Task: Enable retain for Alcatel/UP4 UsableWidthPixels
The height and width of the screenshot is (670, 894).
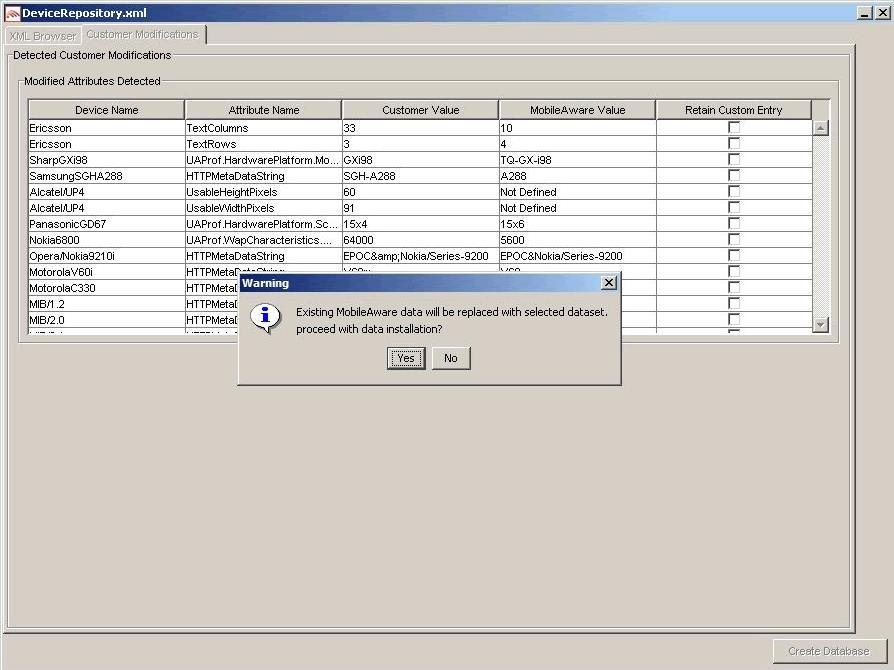Action: 734,207
